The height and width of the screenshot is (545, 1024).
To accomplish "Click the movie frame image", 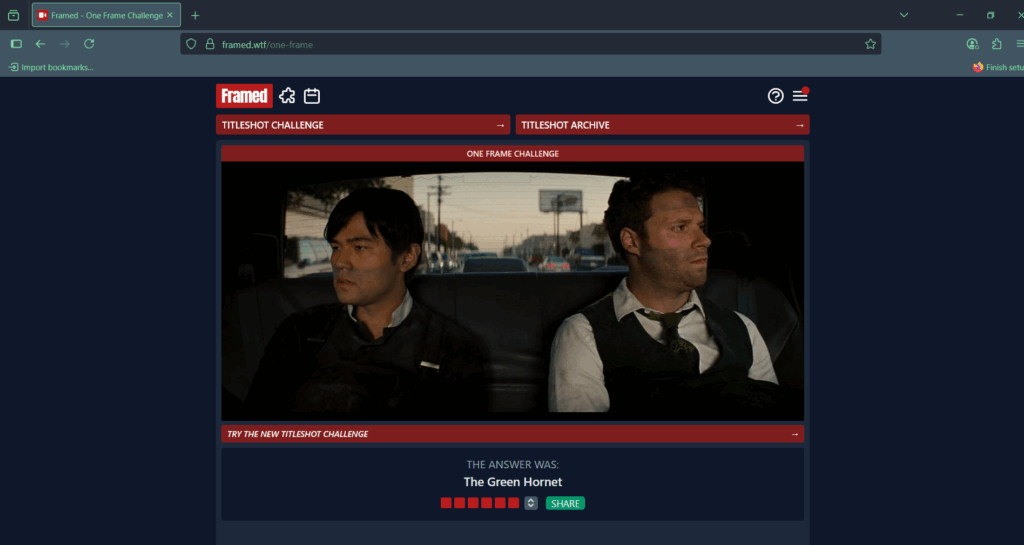I will (512, 290).
